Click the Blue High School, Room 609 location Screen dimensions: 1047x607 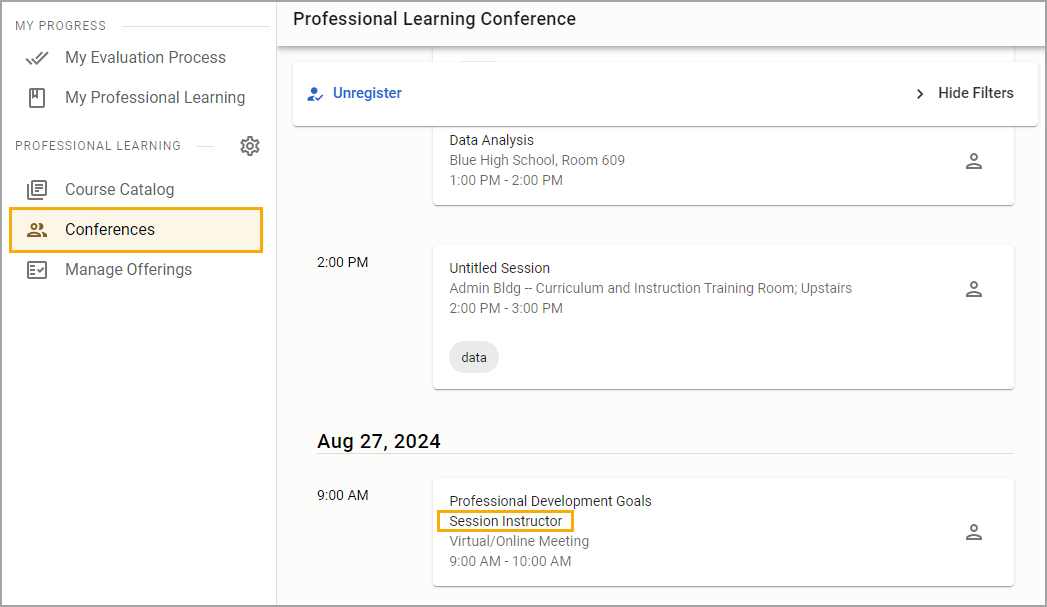pyautogui.click(x=537, y=160)
